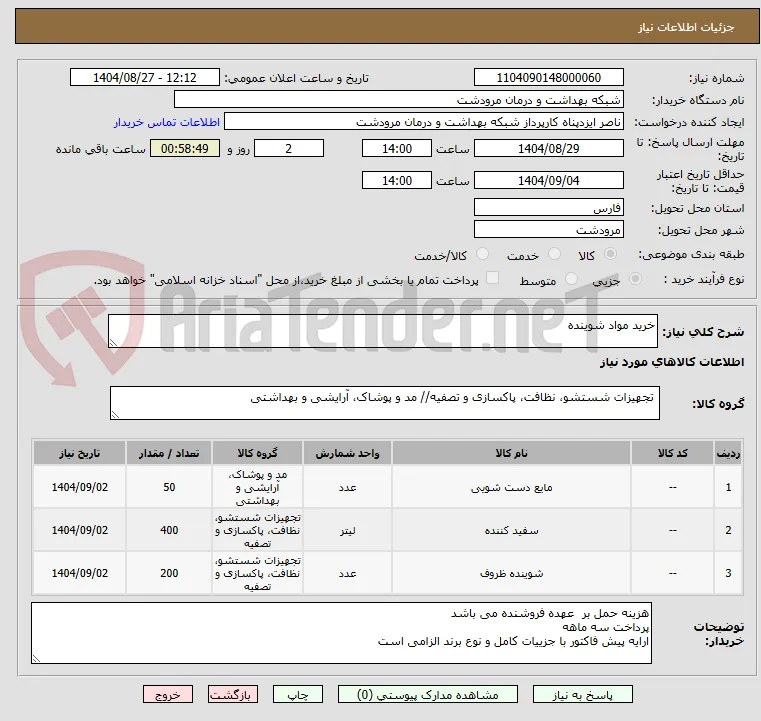Click the مشاهده مدارک پیوستی button
Screen dimensions: 761x721
pos(428,695)
